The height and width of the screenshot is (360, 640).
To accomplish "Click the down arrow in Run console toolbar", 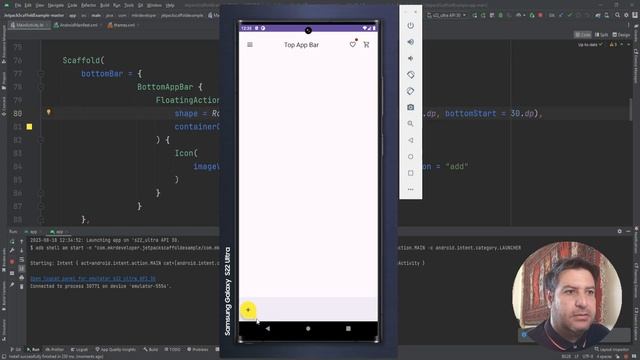I will tap(22, 250).
